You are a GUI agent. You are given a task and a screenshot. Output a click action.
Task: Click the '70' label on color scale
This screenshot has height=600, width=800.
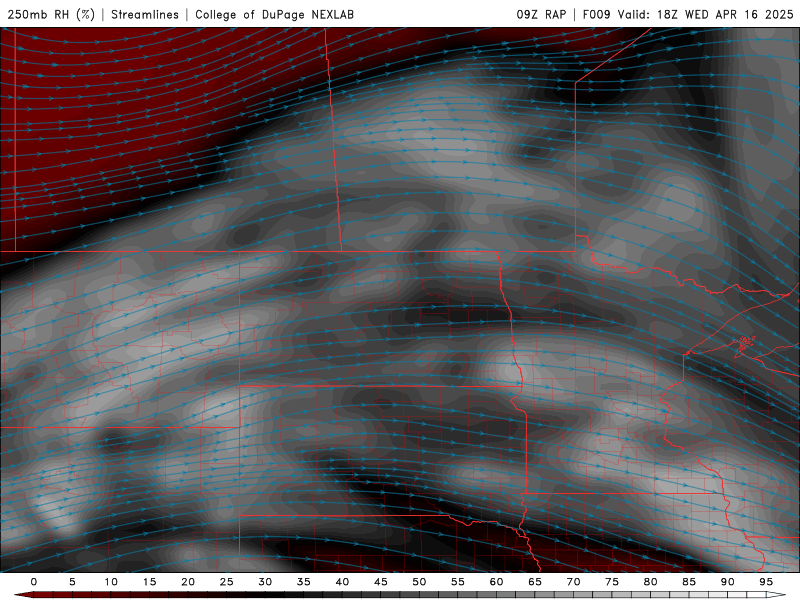point(573,582)
